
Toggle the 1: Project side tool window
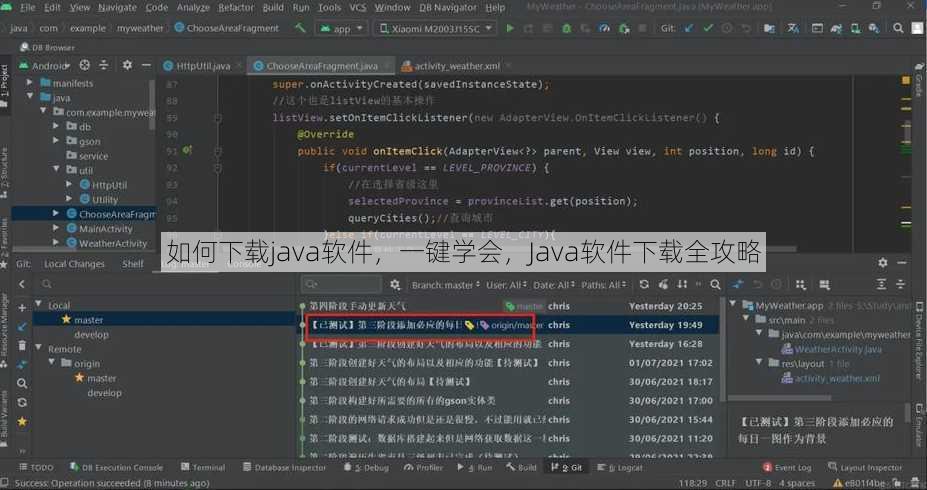pos(5,86)
